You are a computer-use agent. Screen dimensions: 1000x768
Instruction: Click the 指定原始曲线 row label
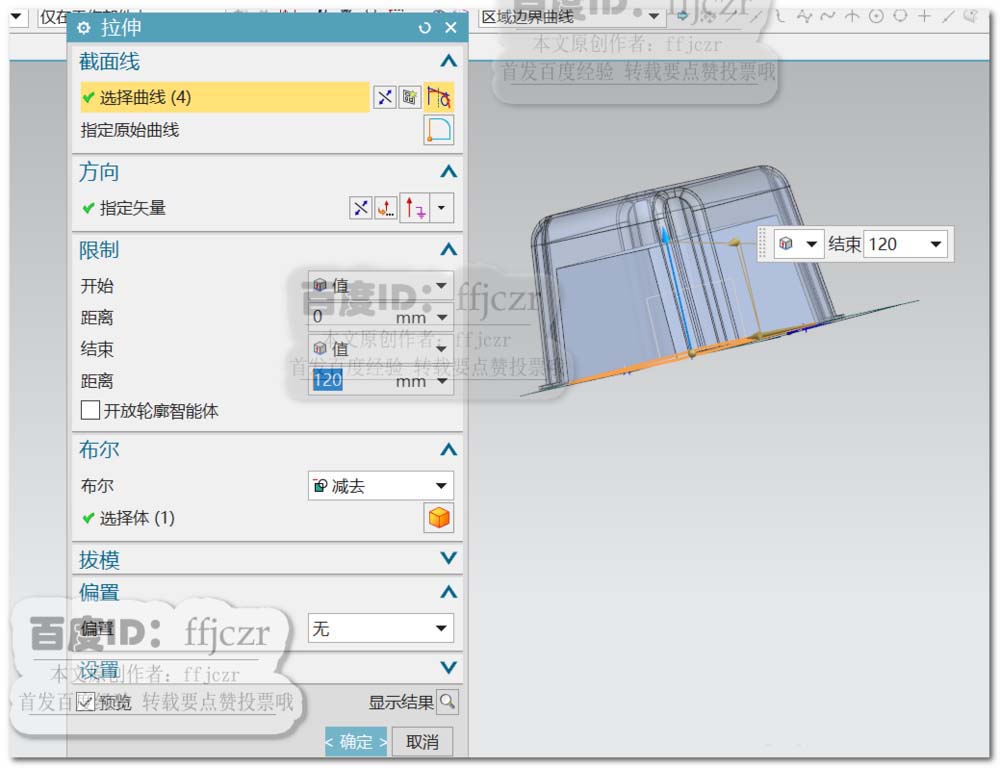pos(129,130)
